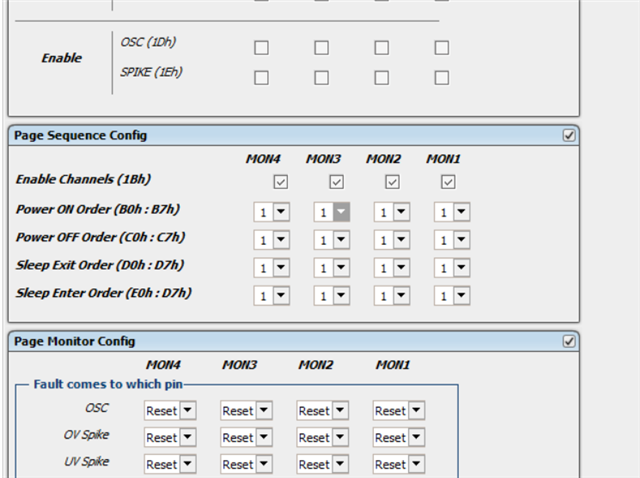Open Sleep Enter Order dropdown for MON1
The height and width of the screenshot is (478, 640).
[x=452, y=296]
